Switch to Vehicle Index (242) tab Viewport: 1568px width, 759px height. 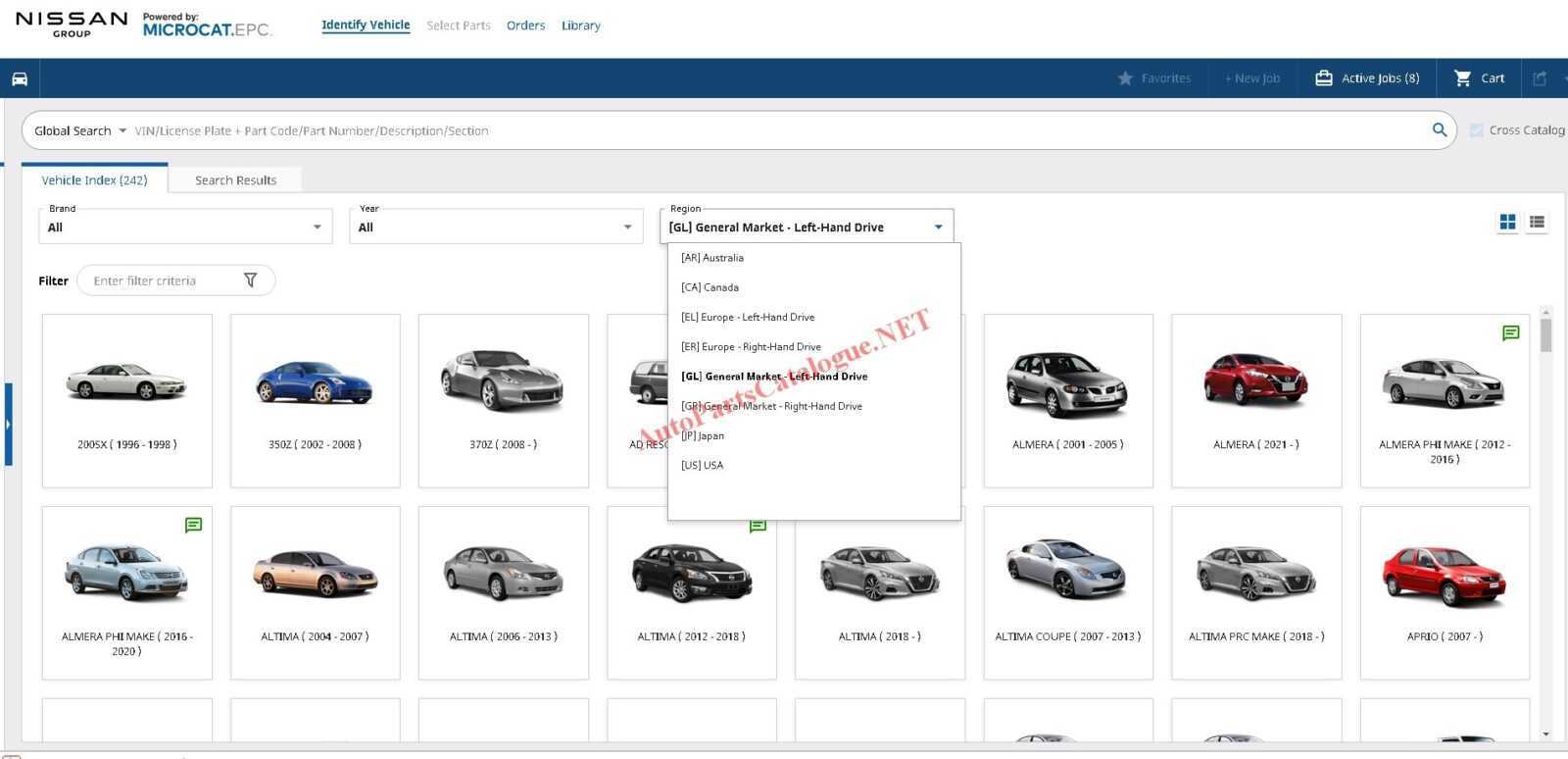[94, 179]
